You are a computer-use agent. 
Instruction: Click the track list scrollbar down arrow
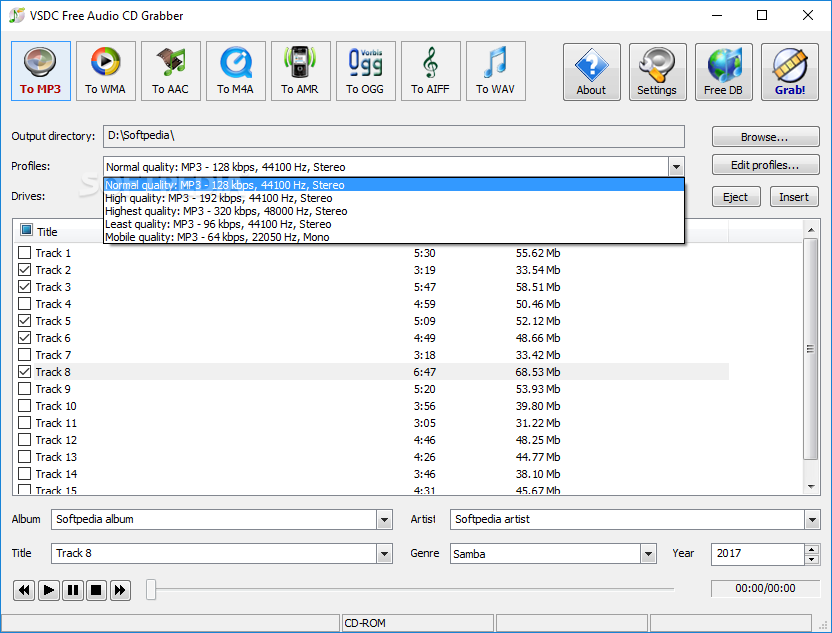tap(811, 486)
